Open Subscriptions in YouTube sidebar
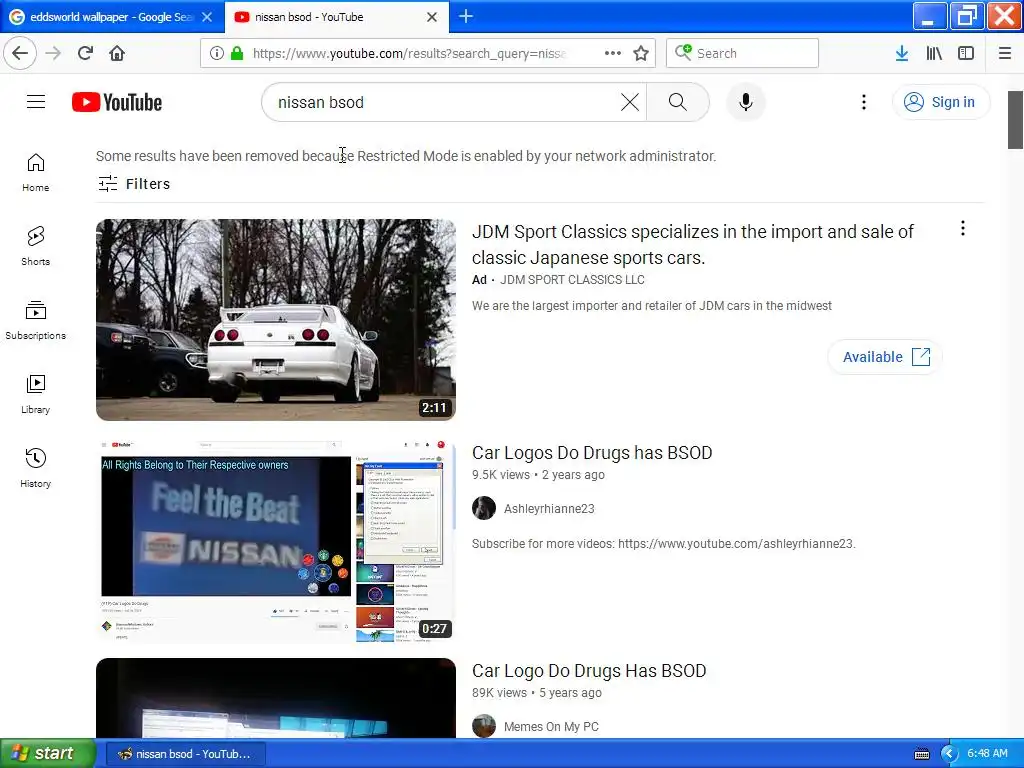The height and width of the screenshot is (768, 1024). click(x=35, y=320)
